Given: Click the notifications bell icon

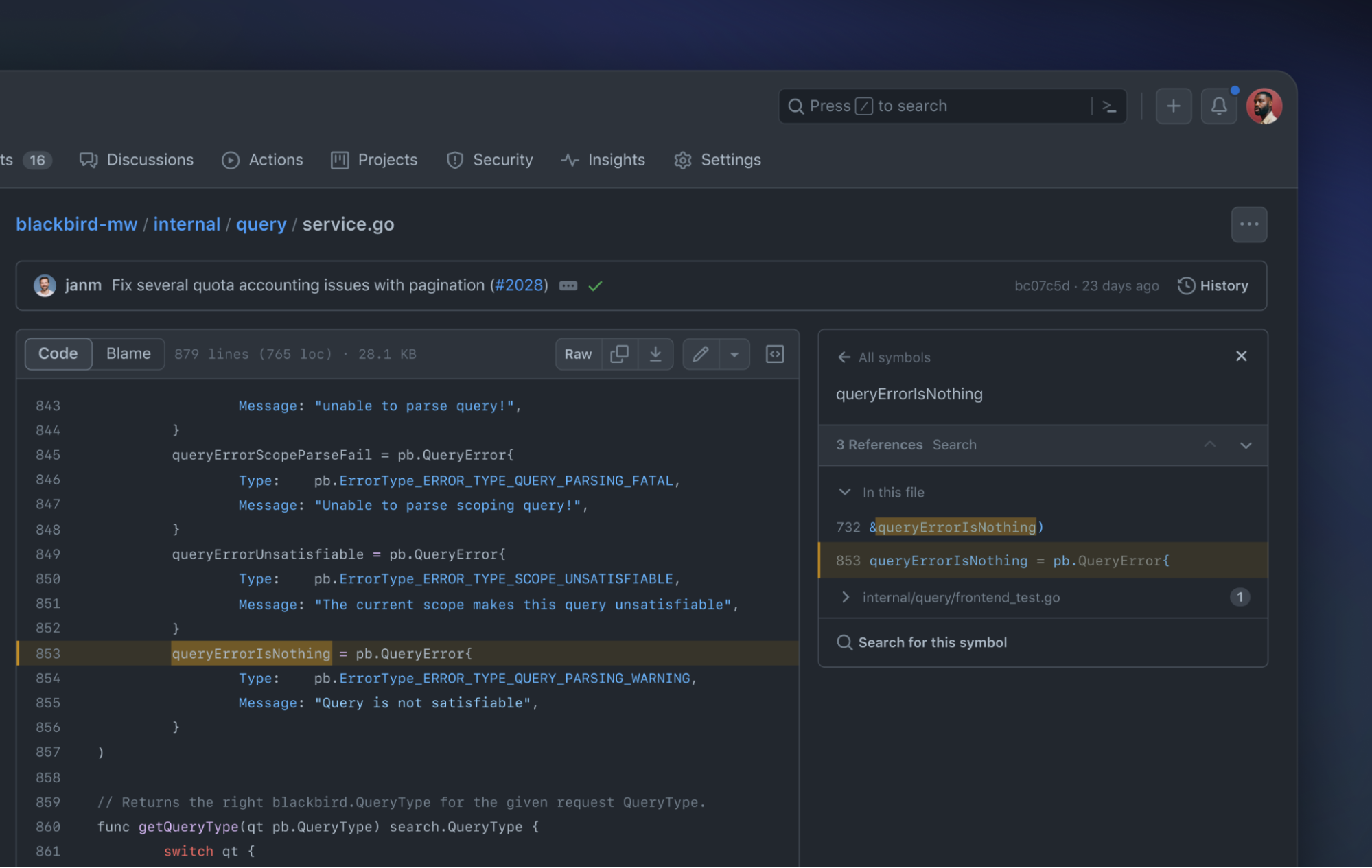Looking at the screenshot, I should [1219, 106].
